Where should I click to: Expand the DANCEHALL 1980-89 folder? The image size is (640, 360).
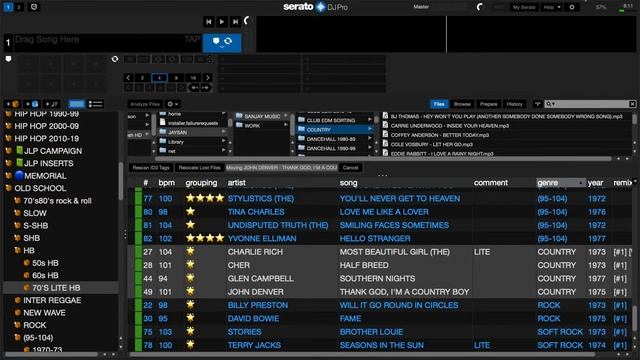(369, 139)
